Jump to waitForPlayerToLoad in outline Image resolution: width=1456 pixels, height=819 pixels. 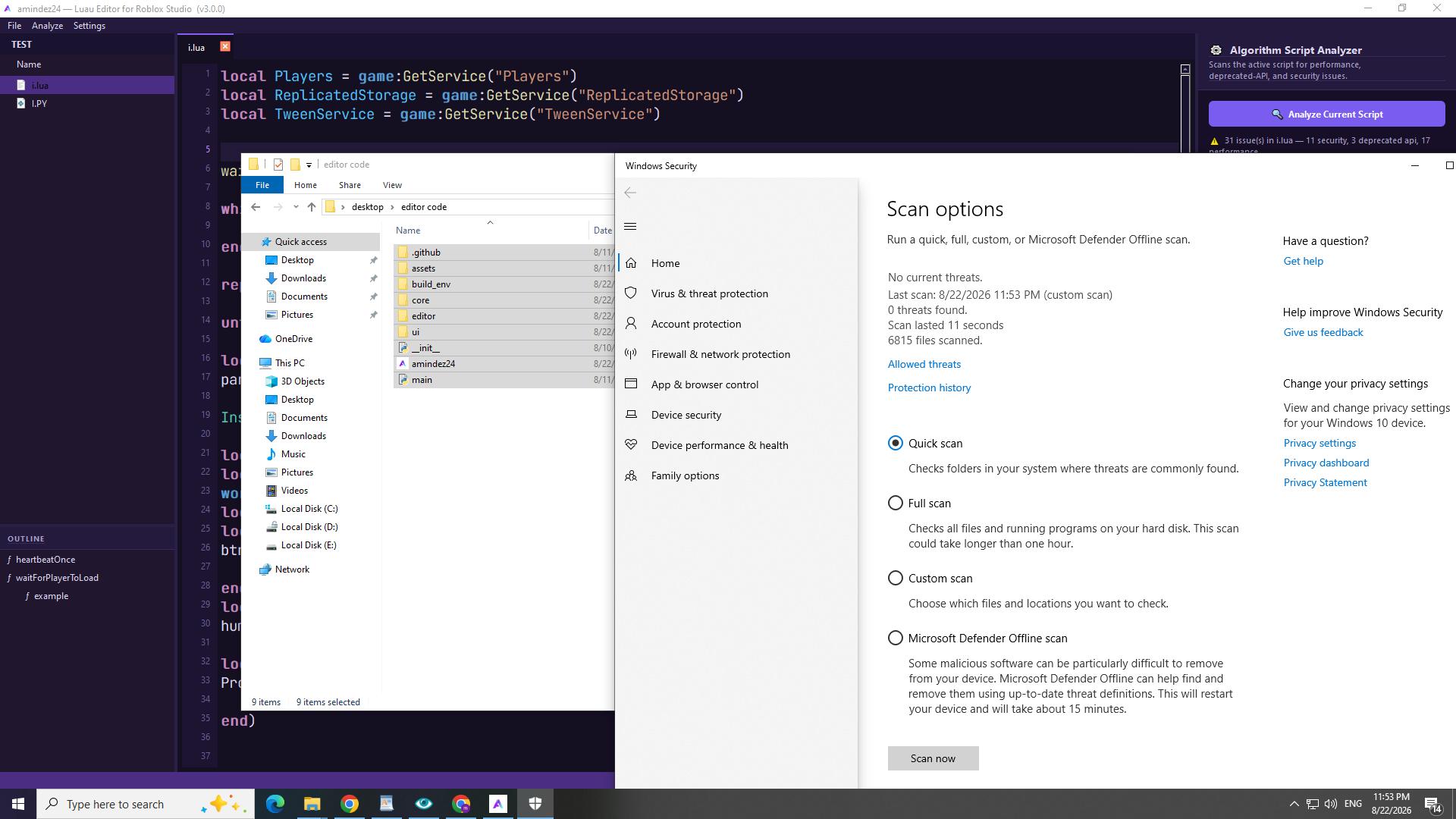pos(57,578)
